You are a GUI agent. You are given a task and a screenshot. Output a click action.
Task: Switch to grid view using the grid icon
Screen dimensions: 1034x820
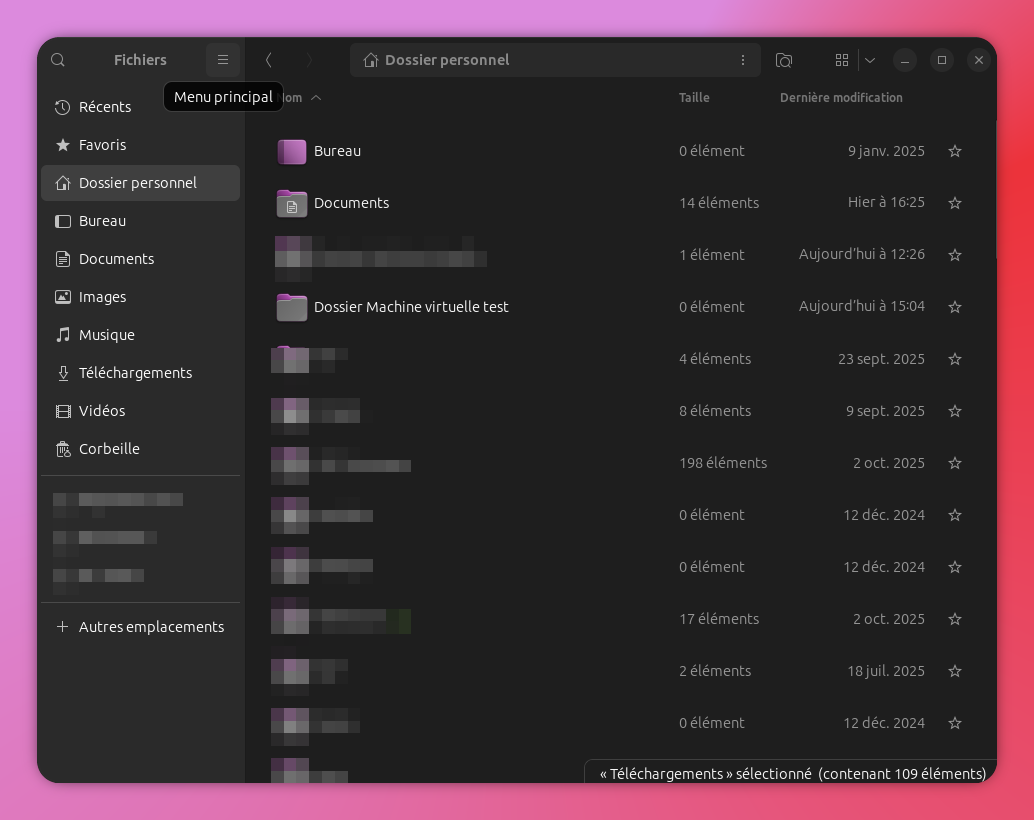(x=842, y=60)
